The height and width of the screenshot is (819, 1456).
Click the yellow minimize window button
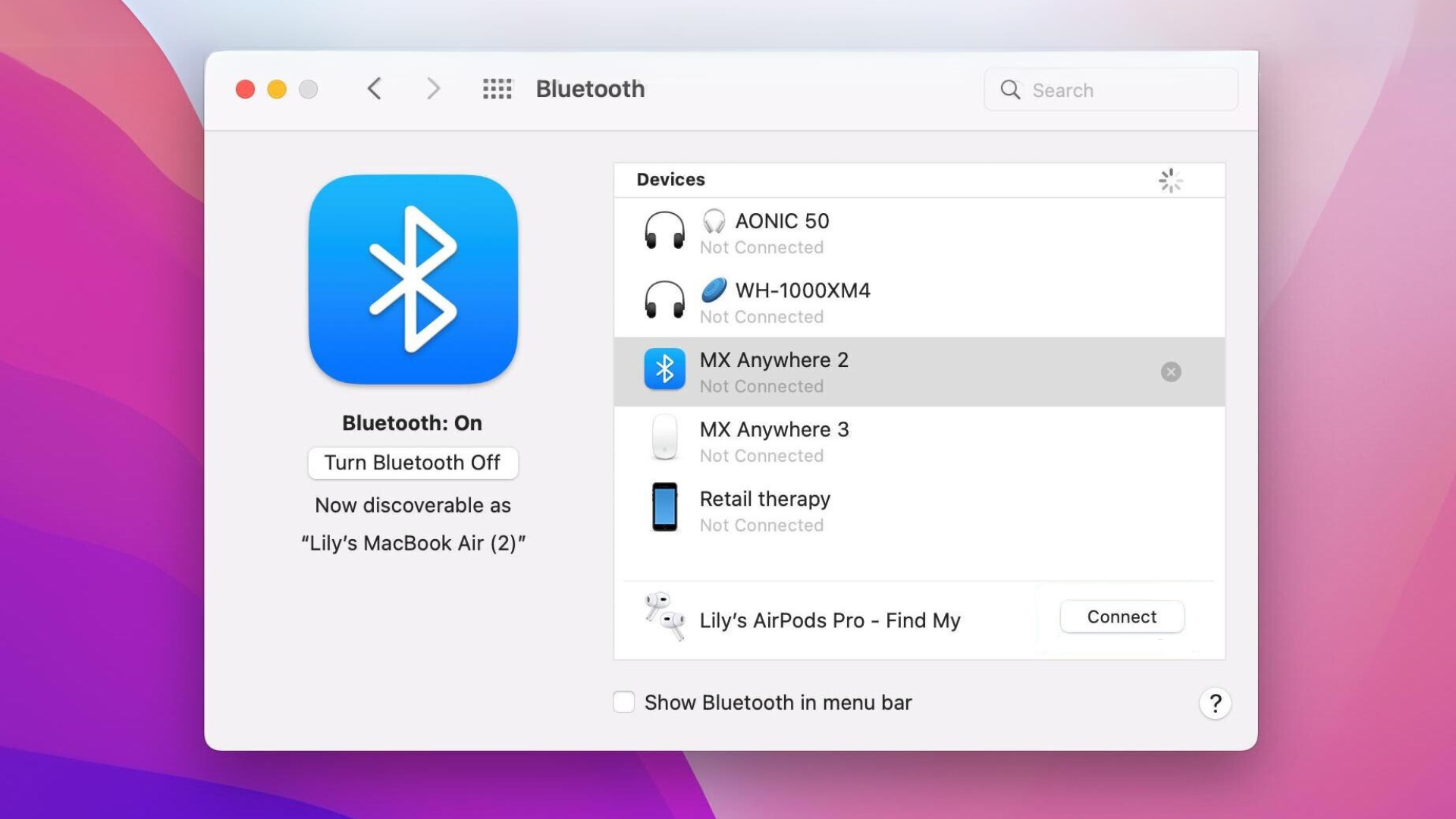pyautogui.click(x=277, y=89)
